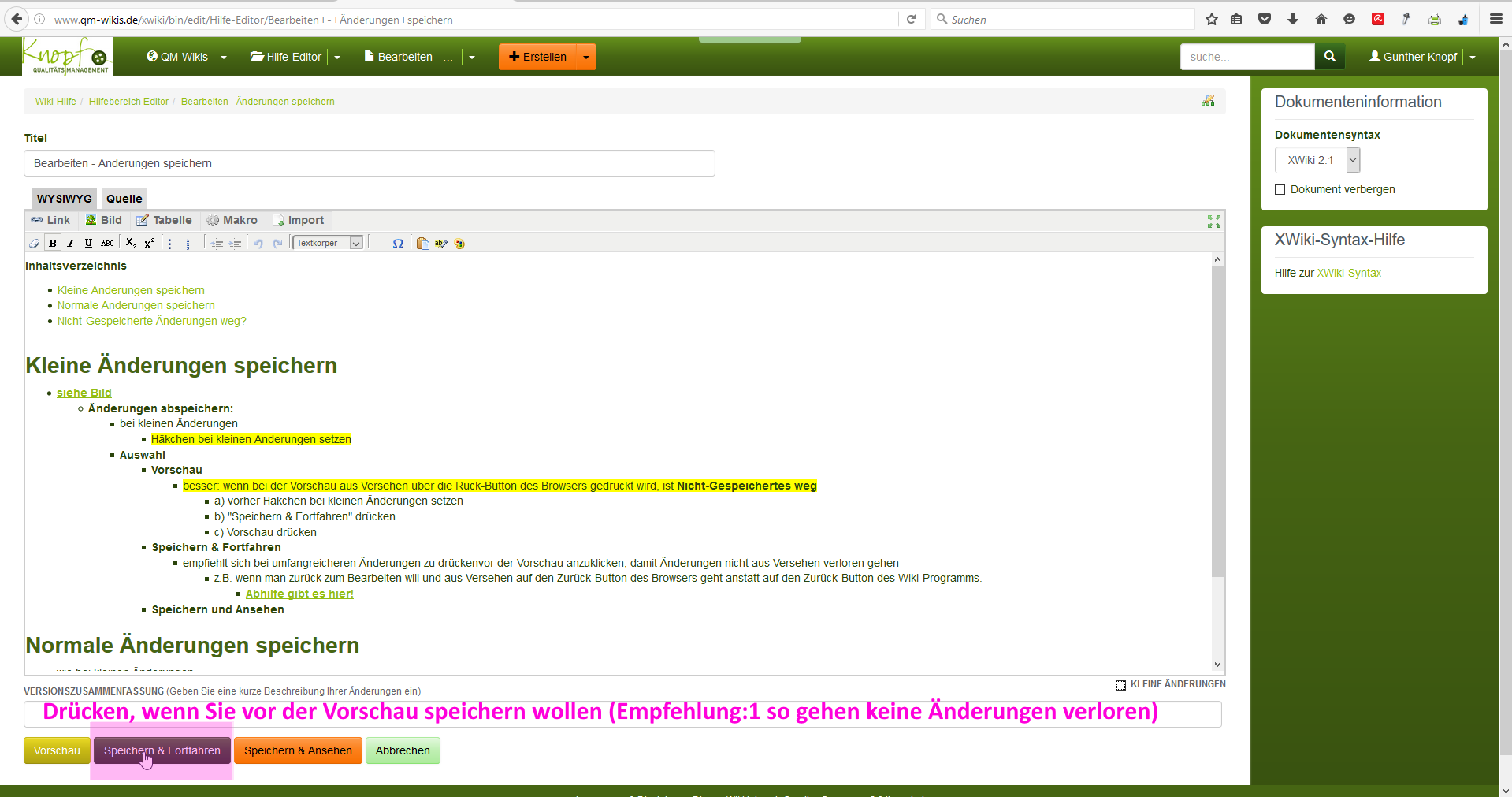Apply underline with the U icon
Screen dimensions: 1512x797
(88, 244)
